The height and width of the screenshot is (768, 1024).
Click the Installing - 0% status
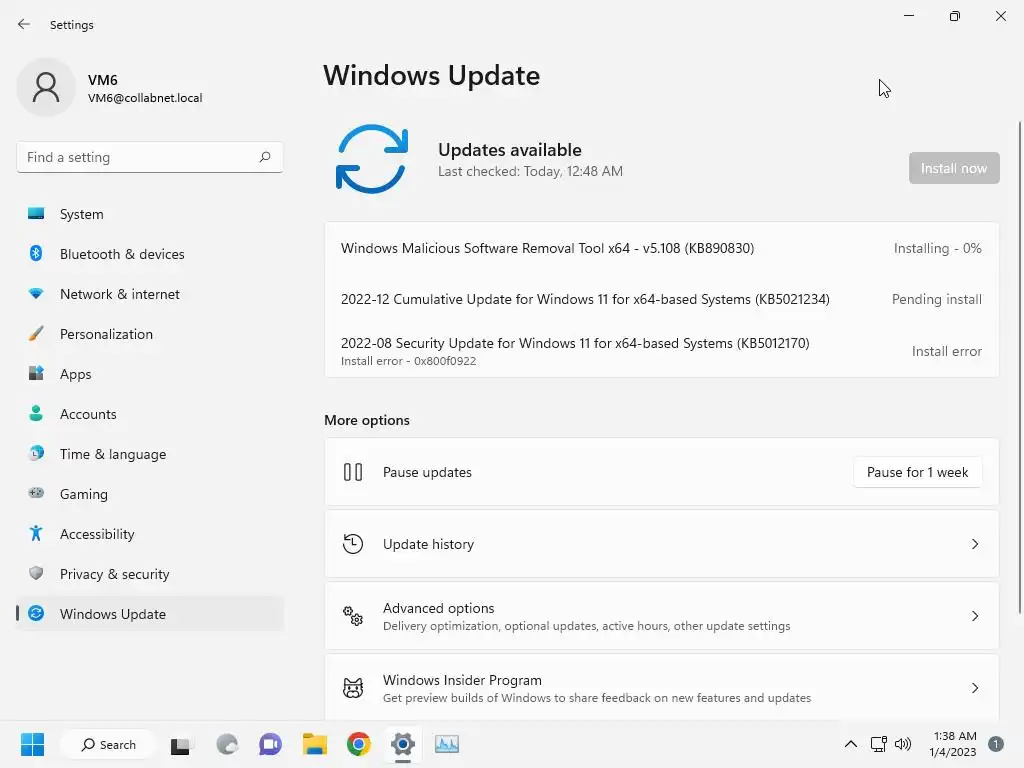pyautogui.click(x=937, y=248)
